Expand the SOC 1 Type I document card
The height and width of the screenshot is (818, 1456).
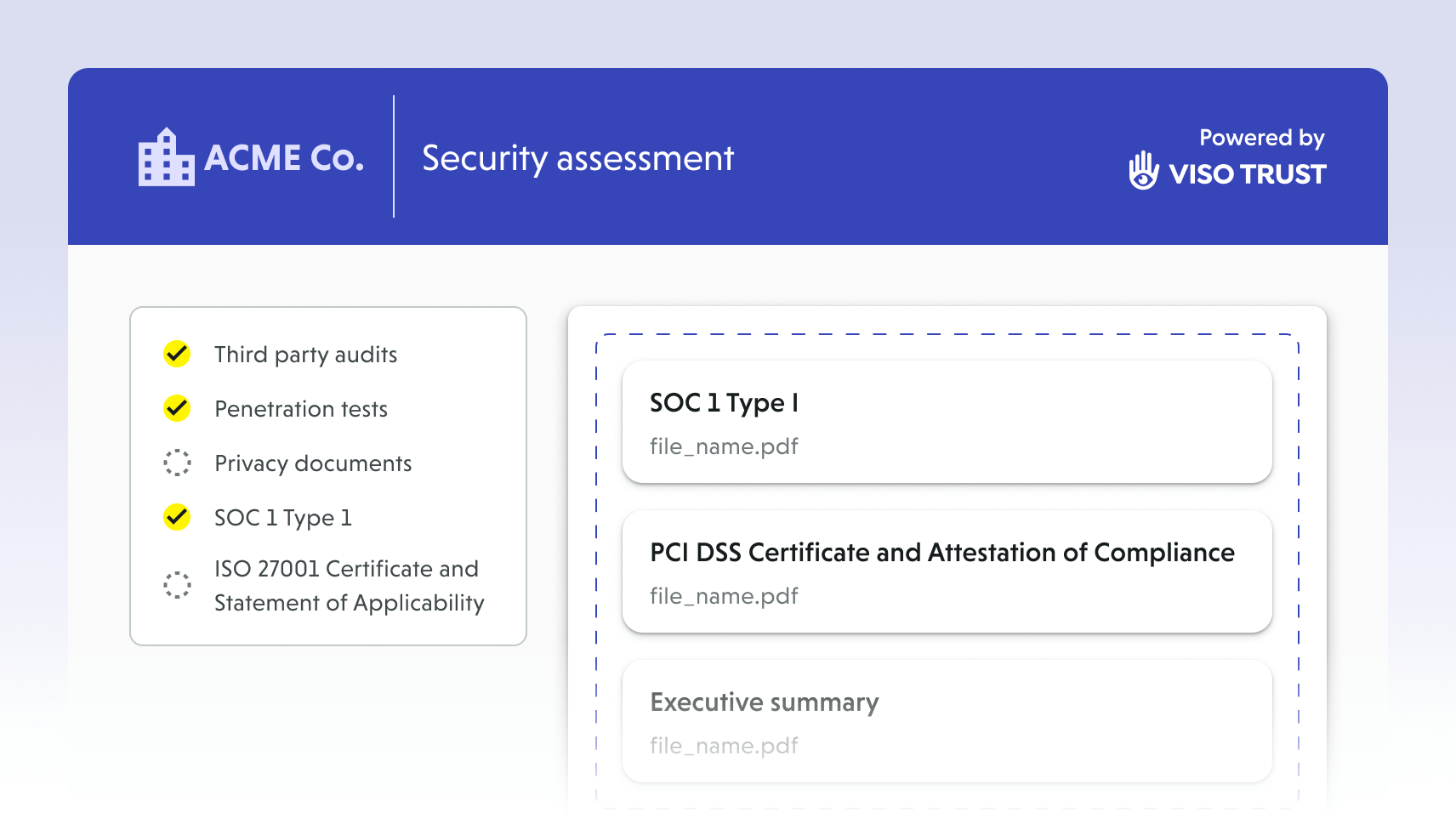point(947,422)
